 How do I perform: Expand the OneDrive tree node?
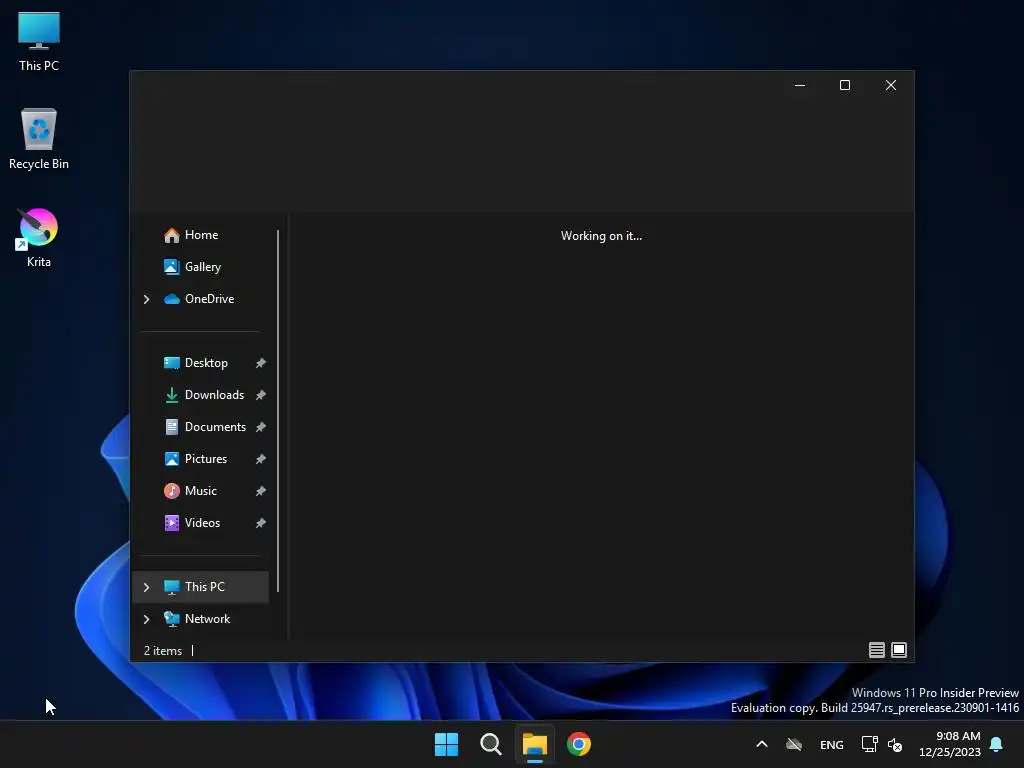pyautogui.click(x=146, y=299)
